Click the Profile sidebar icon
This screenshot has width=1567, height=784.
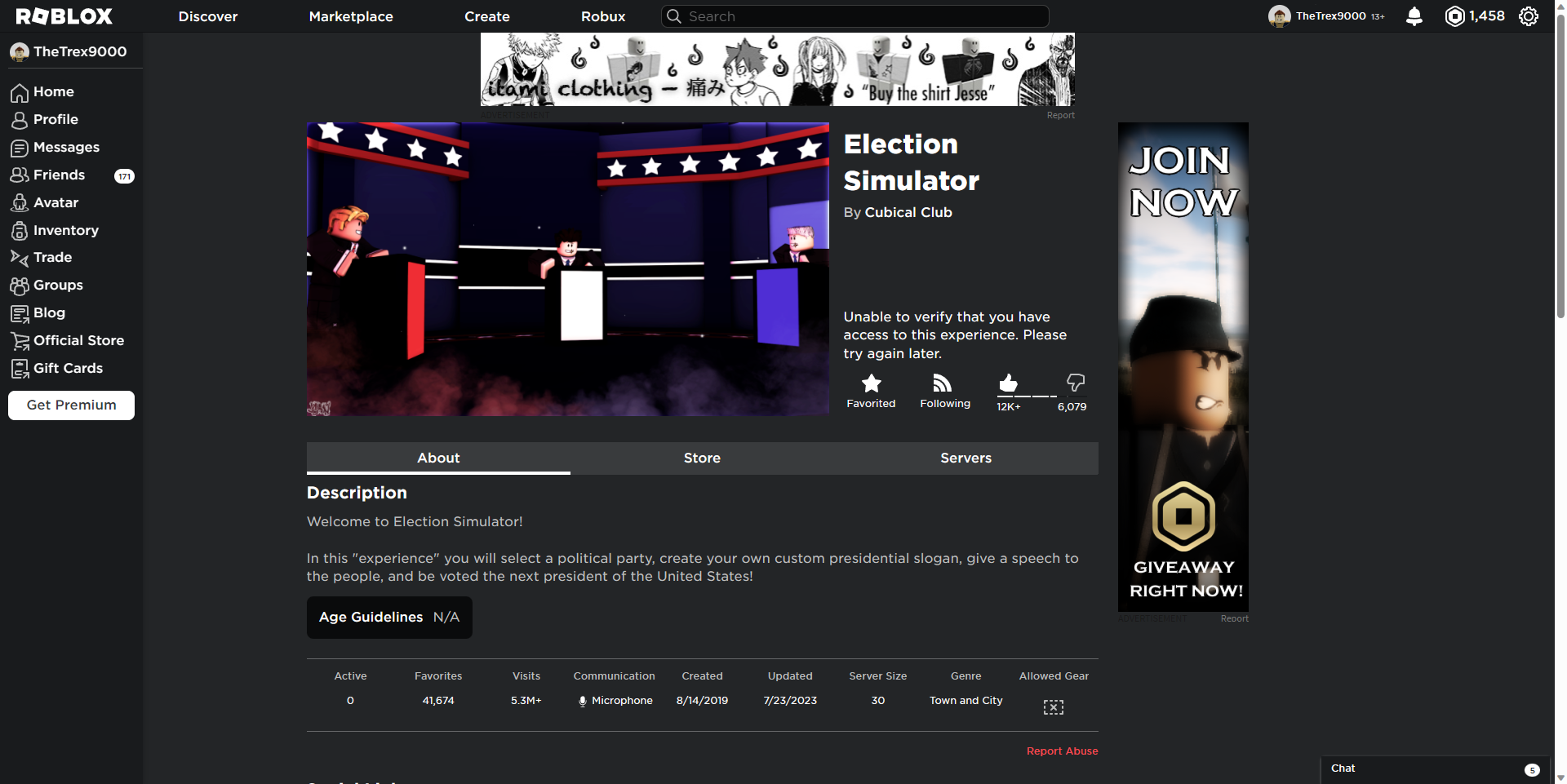[20, 121]
